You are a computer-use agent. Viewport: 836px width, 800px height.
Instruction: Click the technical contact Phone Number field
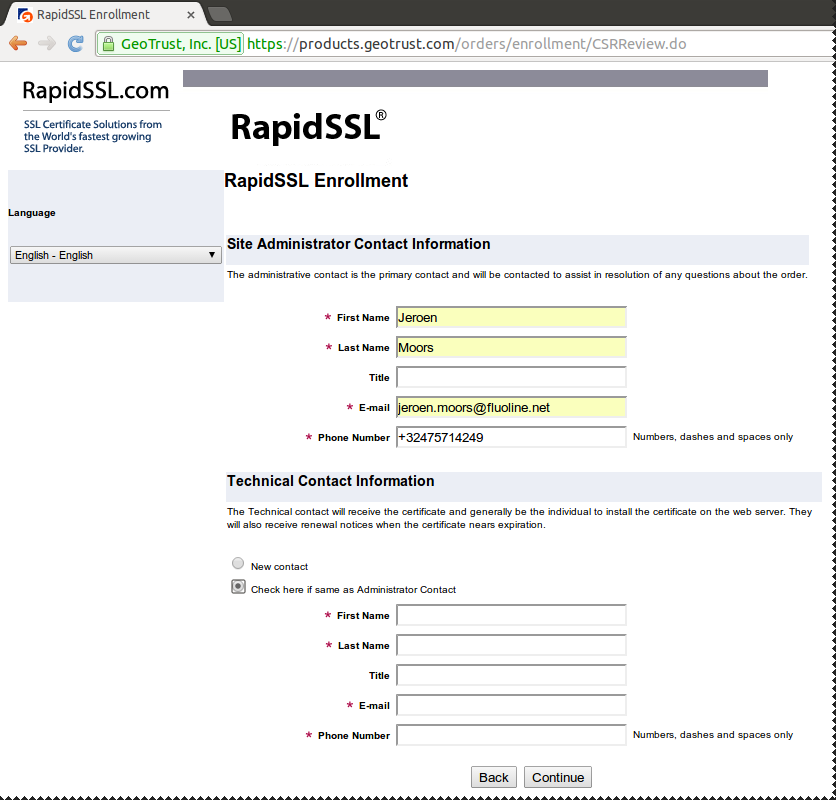[511, 735]
